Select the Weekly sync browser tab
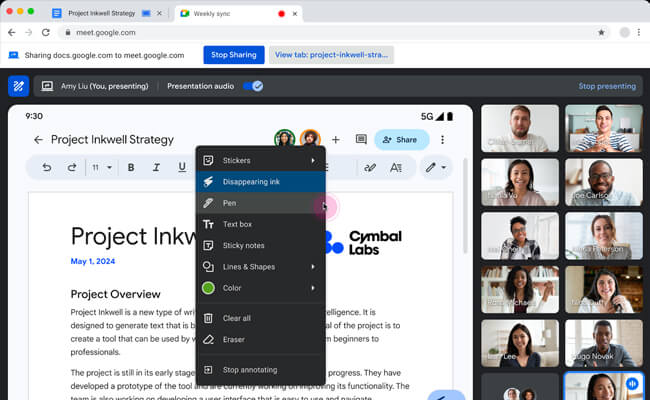The width and height of the screenshot is (650, 400). click(x=238, y=13)
